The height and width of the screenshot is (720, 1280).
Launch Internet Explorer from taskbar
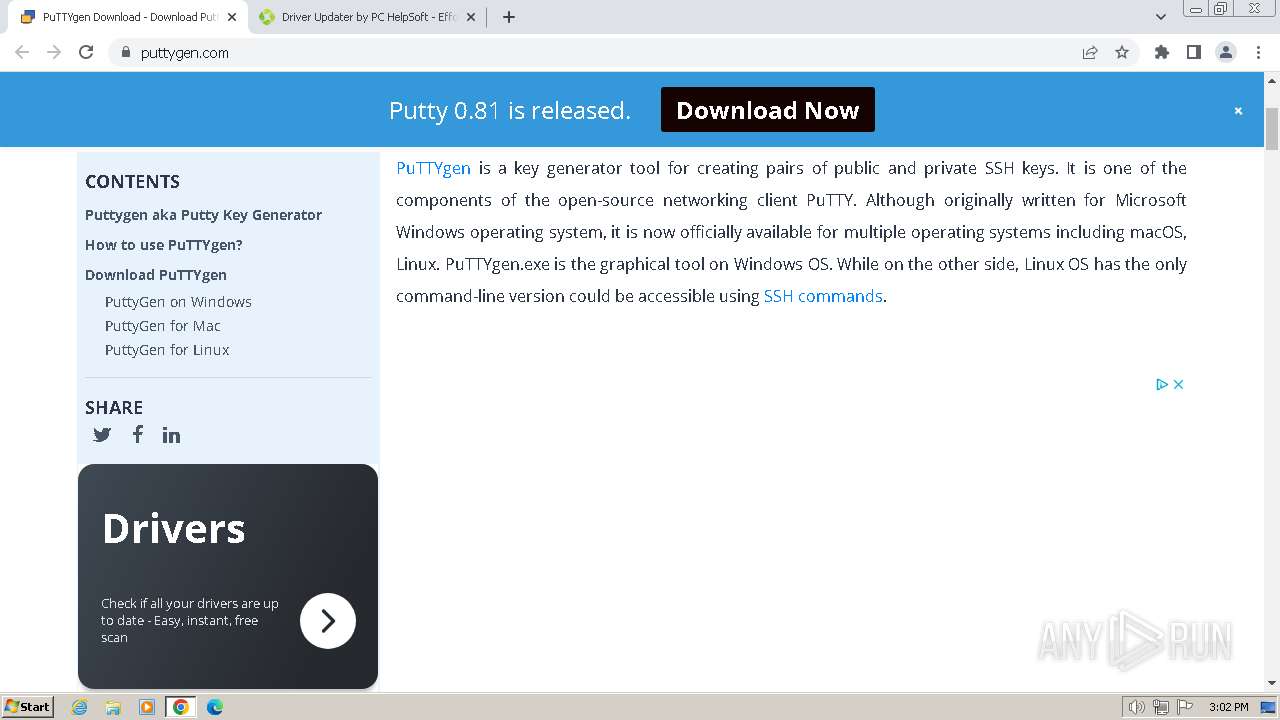click(79, 707)
